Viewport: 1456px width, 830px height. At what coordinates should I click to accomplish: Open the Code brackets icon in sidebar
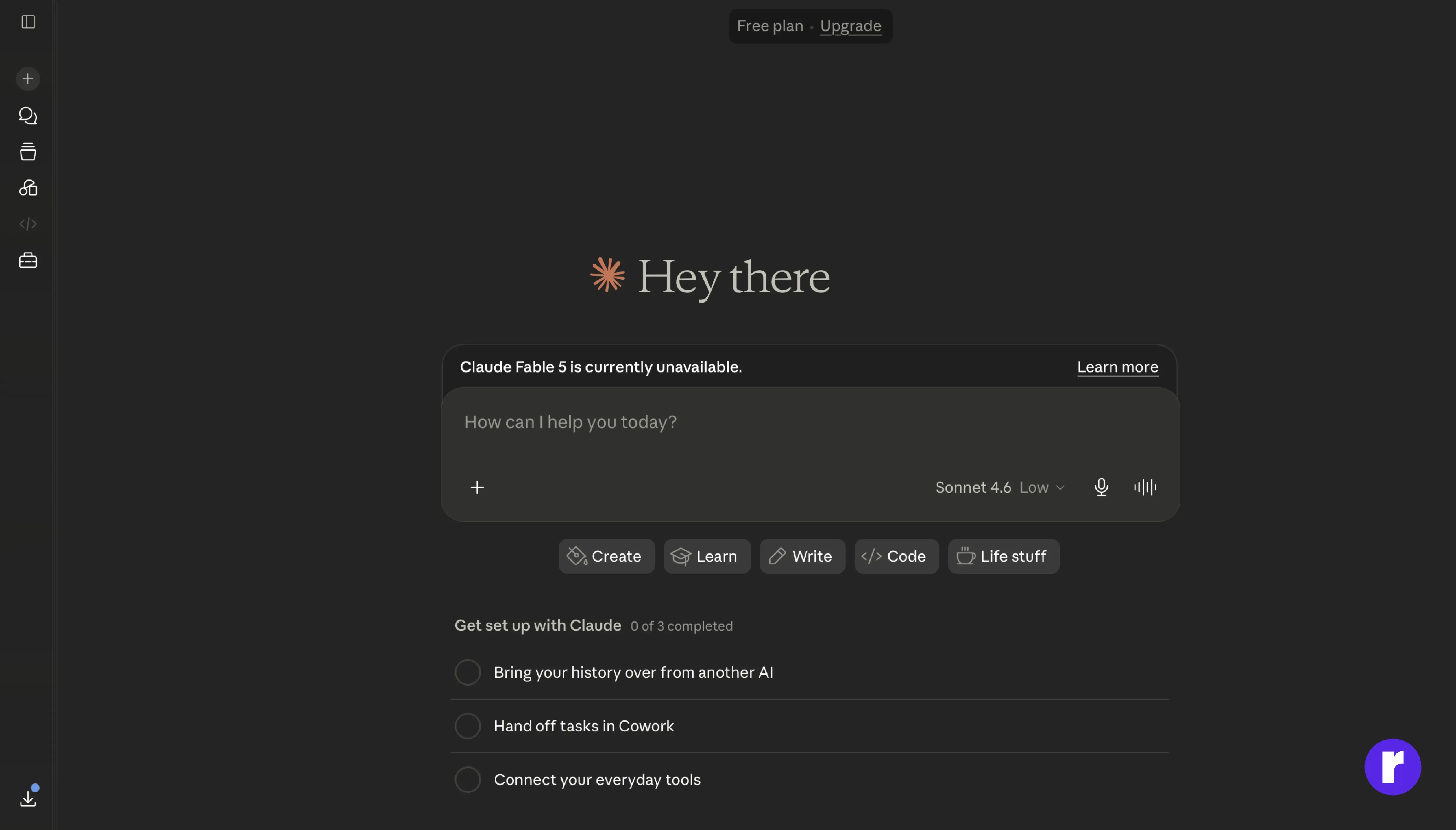pyautogui.click(x=28, y=224)
